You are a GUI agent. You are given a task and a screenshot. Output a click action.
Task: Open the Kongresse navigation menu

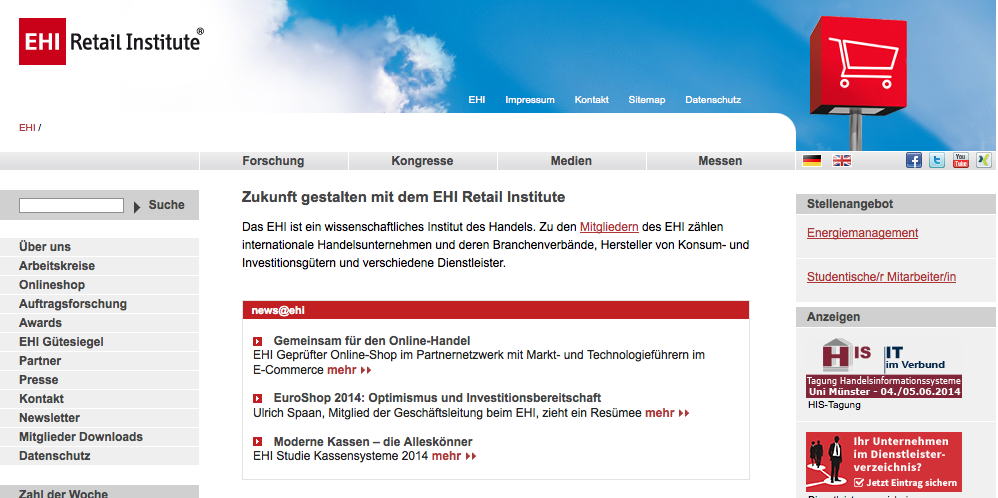(423, 161)
